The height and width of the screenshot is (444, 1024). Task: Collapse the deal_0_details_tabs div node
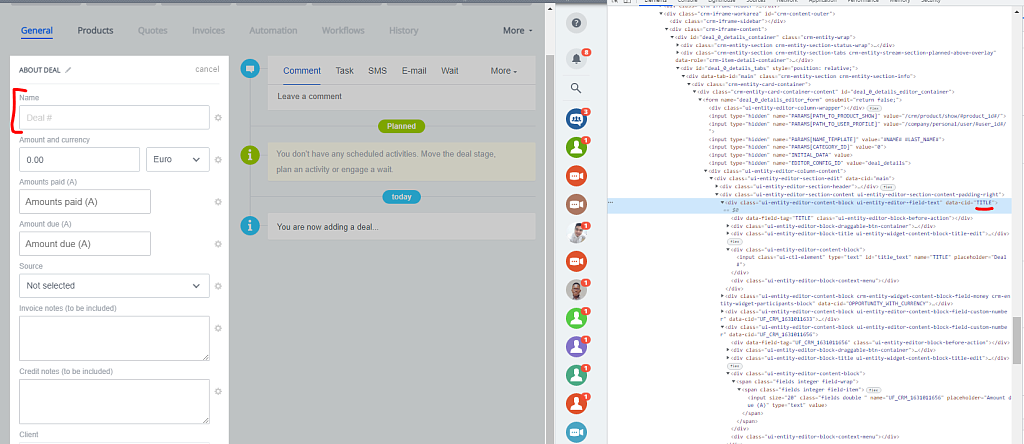coord(677,68)
